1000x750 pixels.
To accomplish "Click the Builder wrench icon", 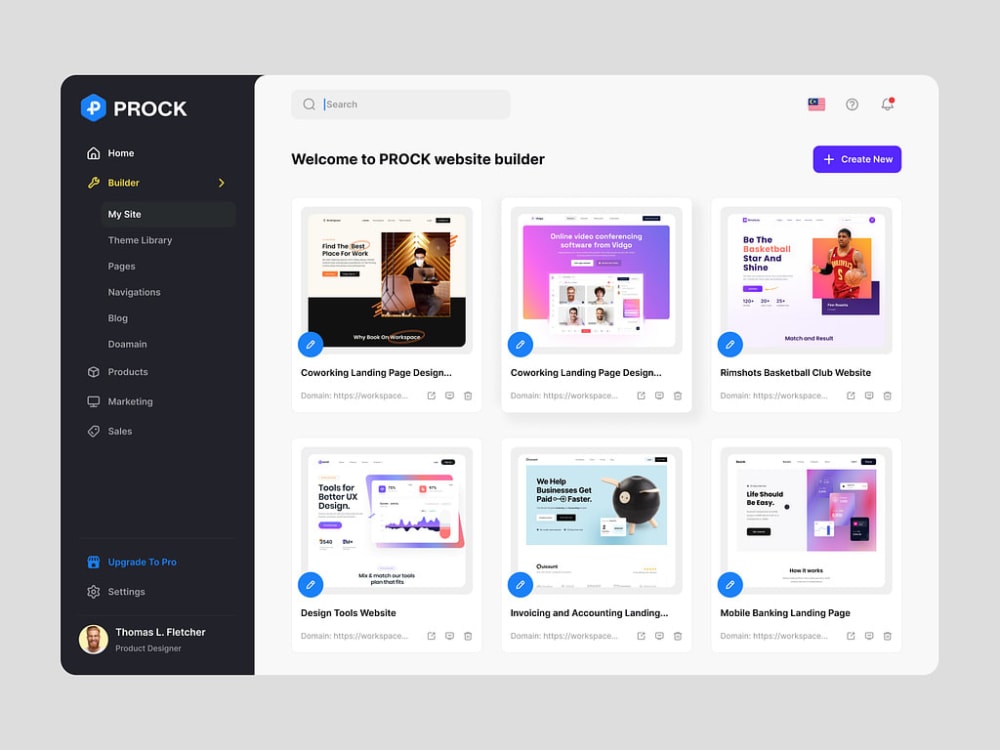I will click(94, 183).
